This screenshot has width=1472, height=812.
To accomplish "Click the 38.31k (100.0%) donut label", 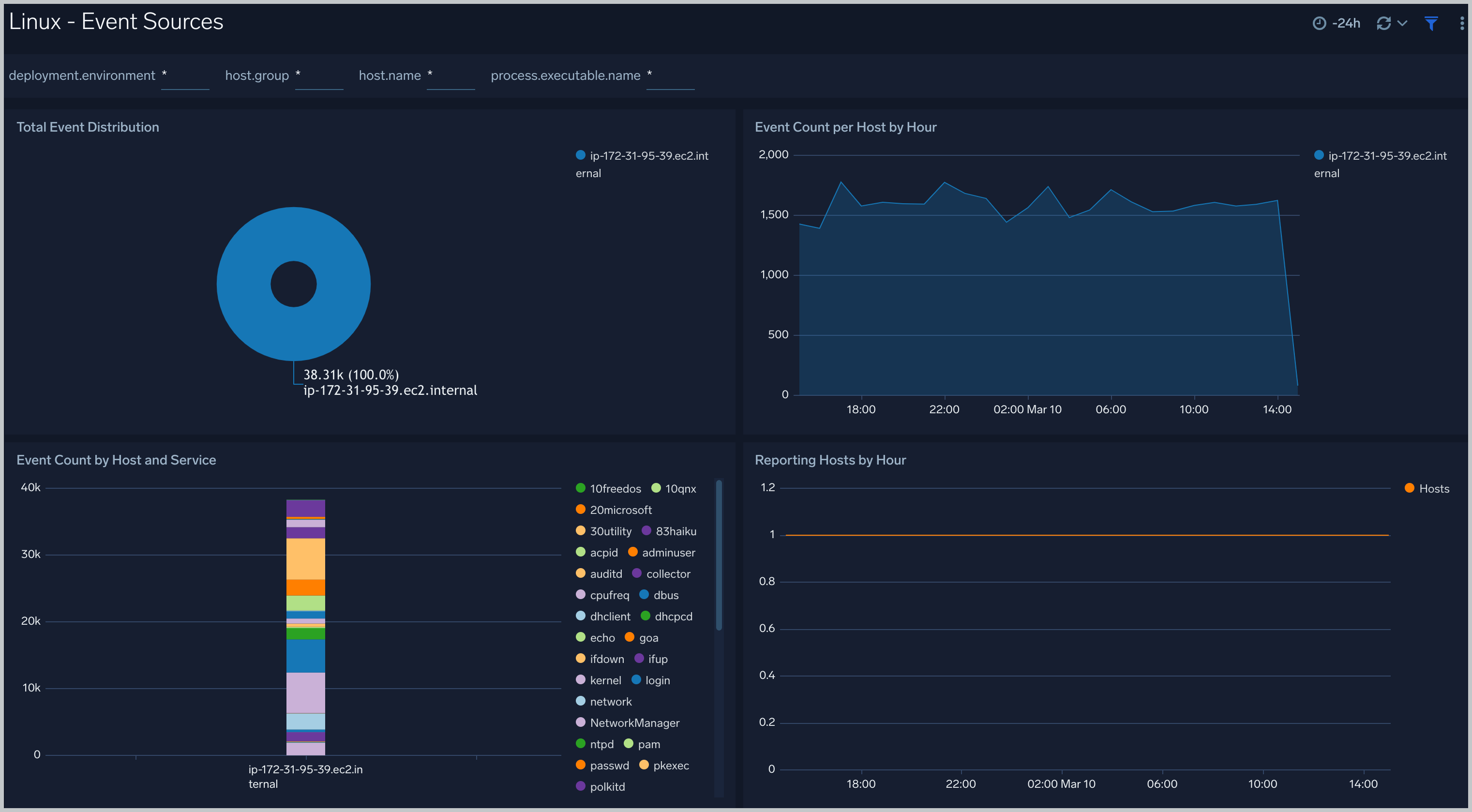I will (351, 375).
